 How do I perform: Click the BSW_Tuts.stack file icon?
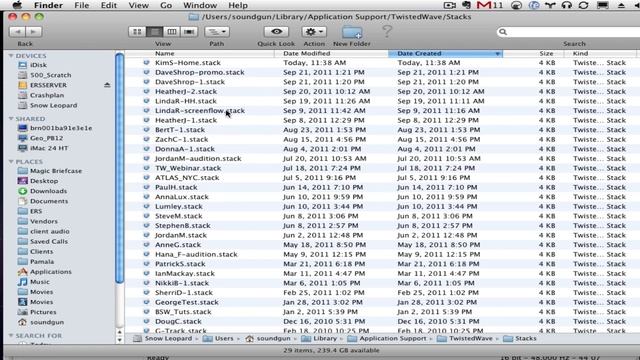tap(147, 311)
